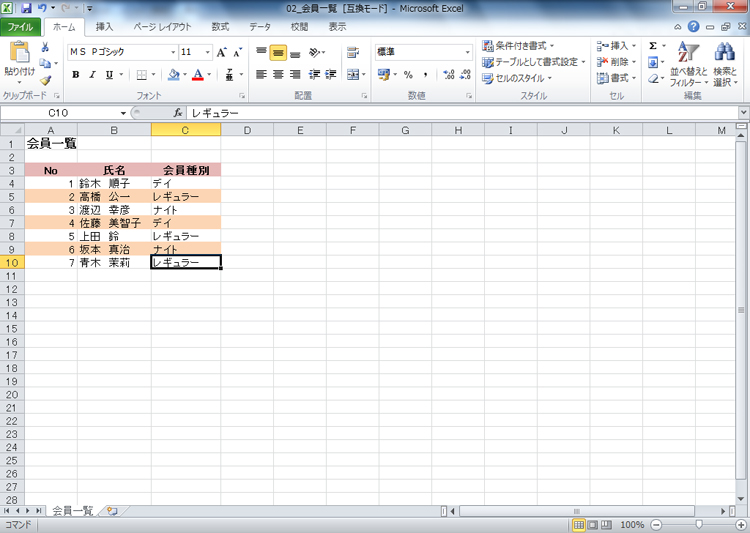The width and height of the screenshot is (750, 533).
Task: Switch to Page Break Preview button
Action: point(607,525)
